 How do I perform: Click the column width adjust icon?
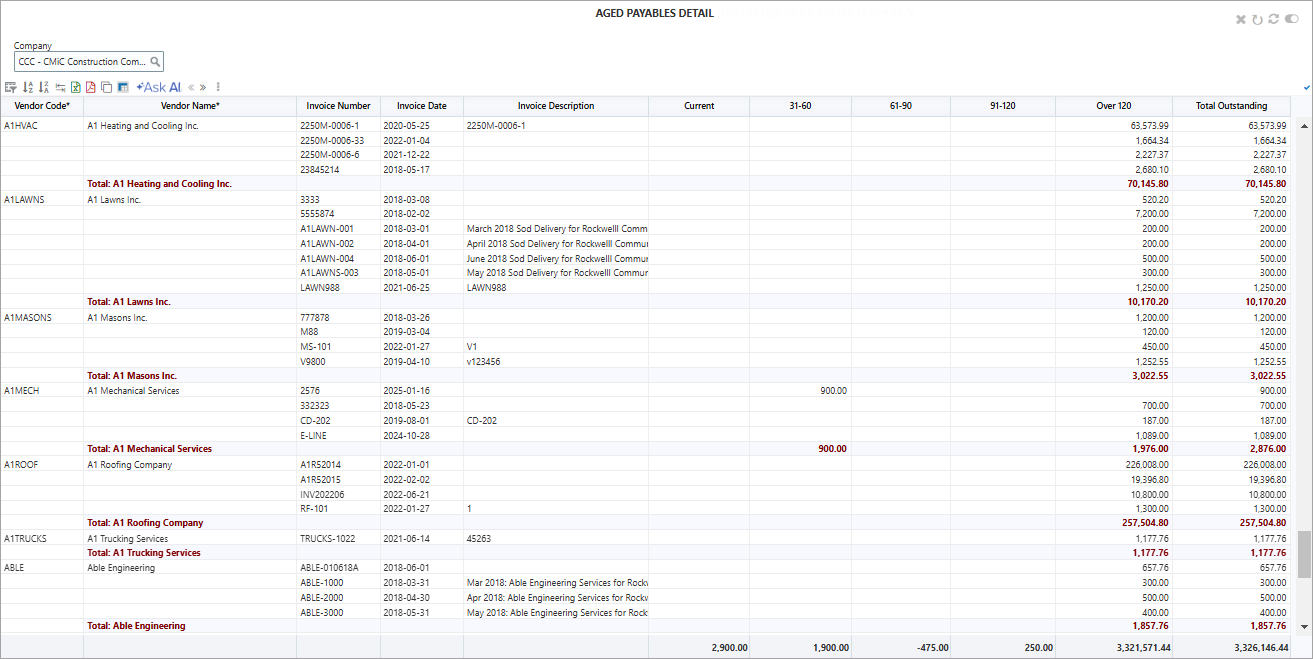pyautogui.click(x=60, y=87)
